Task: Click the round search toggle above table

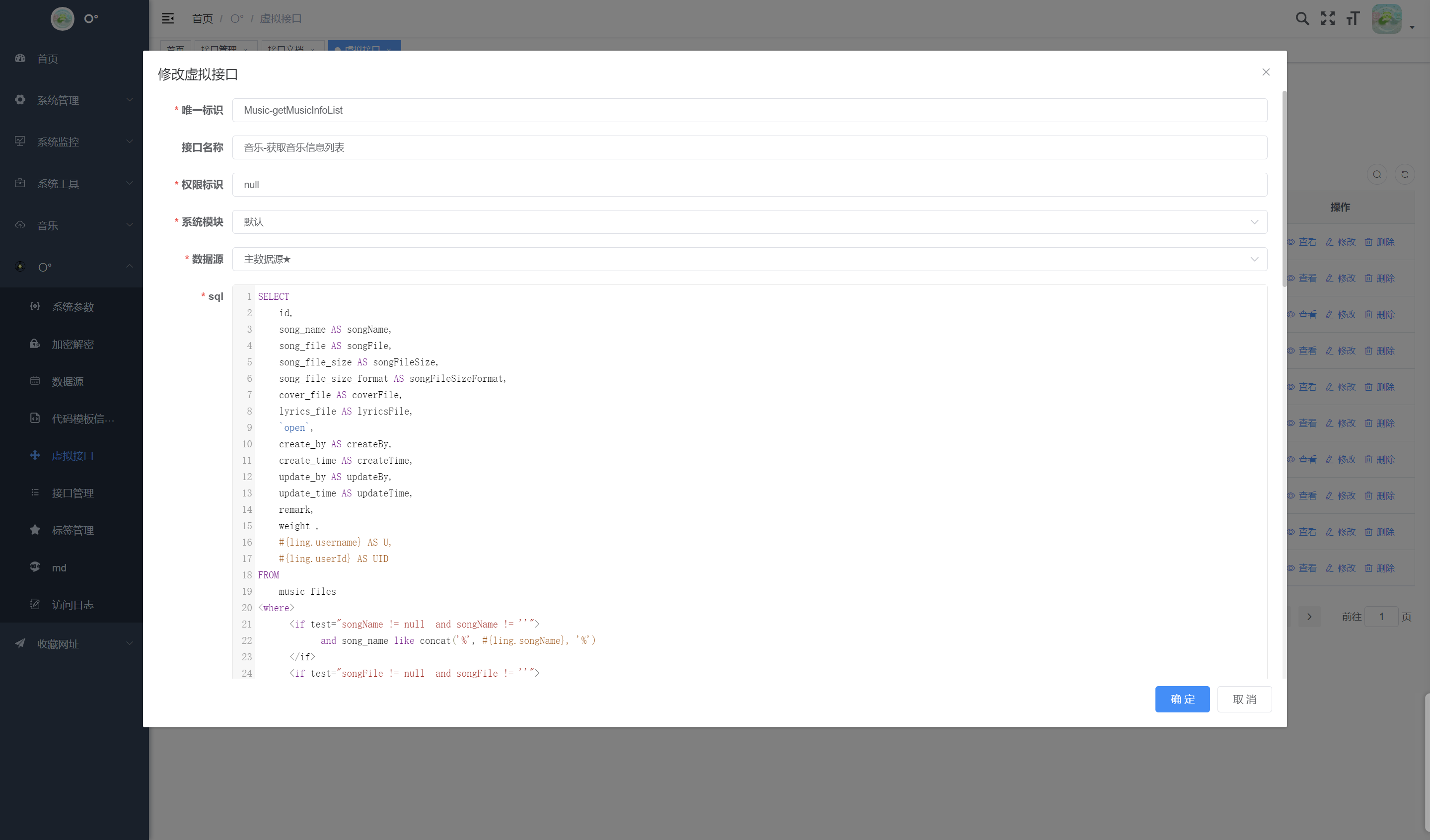Action: click(1377, 174)
